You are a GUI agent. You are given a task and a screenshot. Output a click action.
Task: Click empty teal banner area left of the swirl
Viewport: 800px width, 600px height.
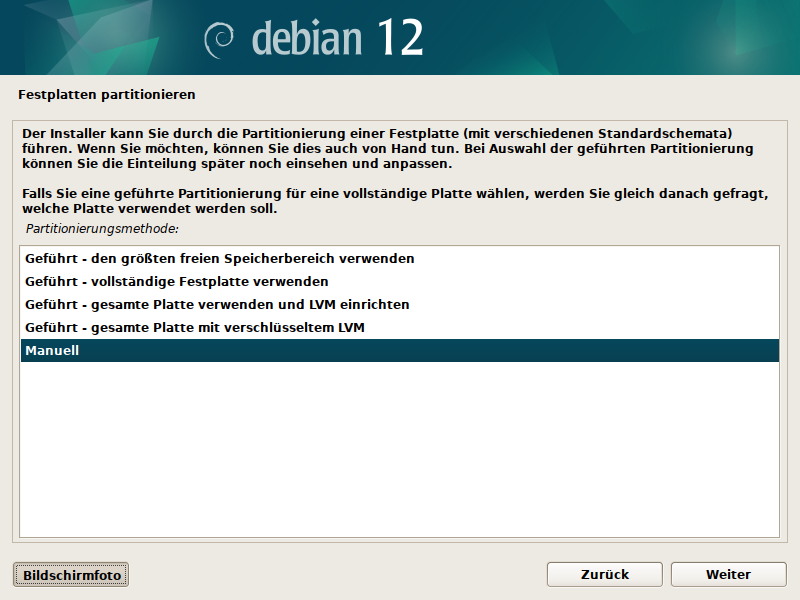point(100,38)
